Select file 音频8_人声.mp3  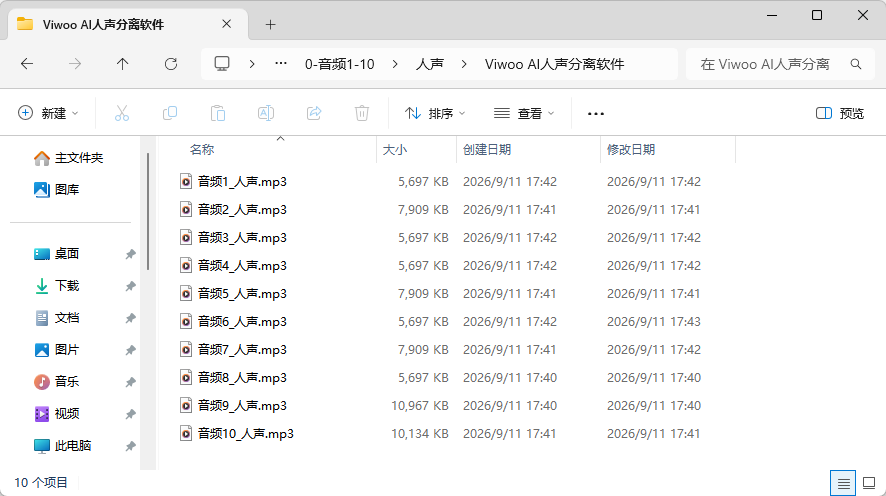point(242,377)
